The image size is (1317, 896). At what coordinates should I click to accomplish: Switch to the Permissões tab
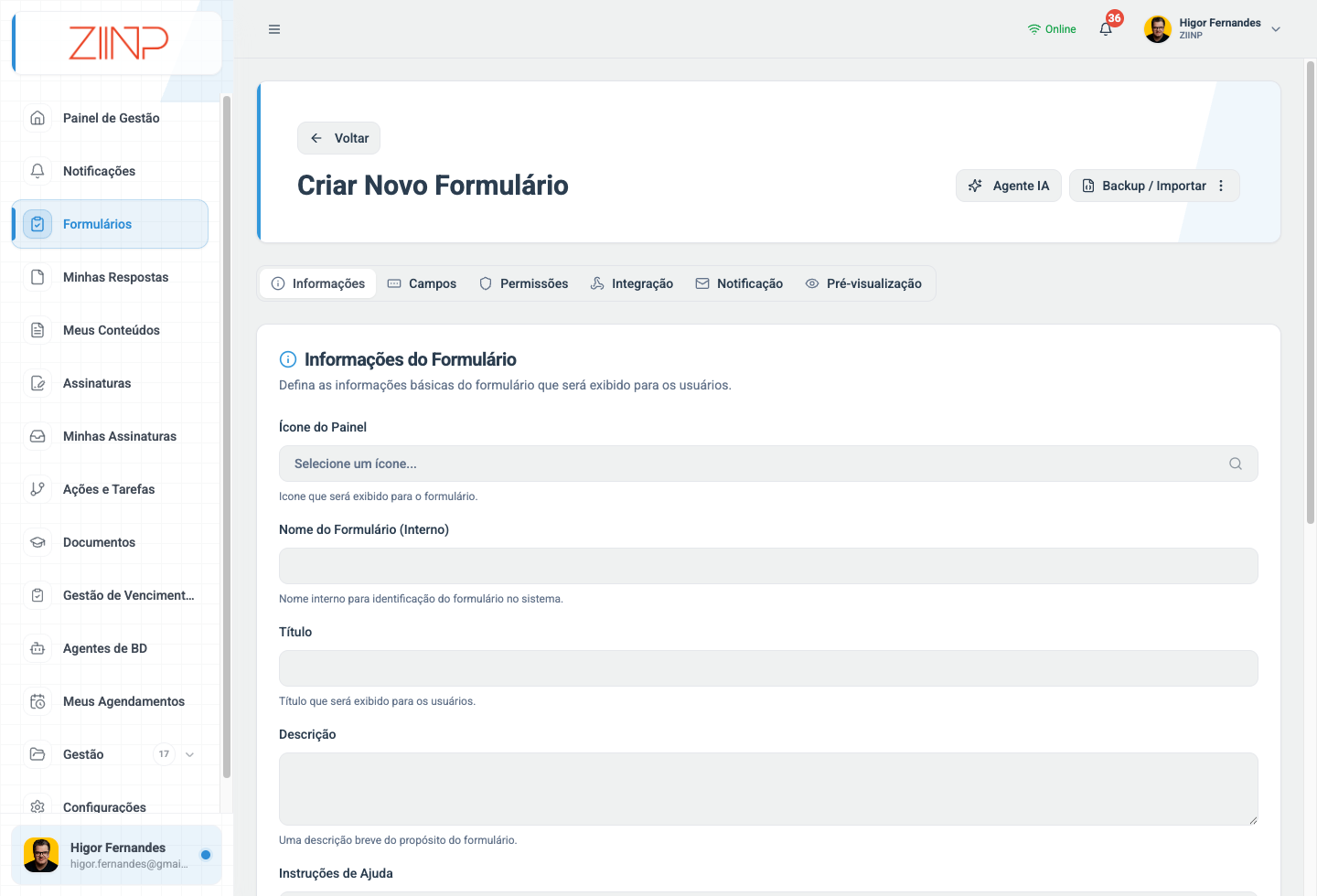click(x=524, y=283)
